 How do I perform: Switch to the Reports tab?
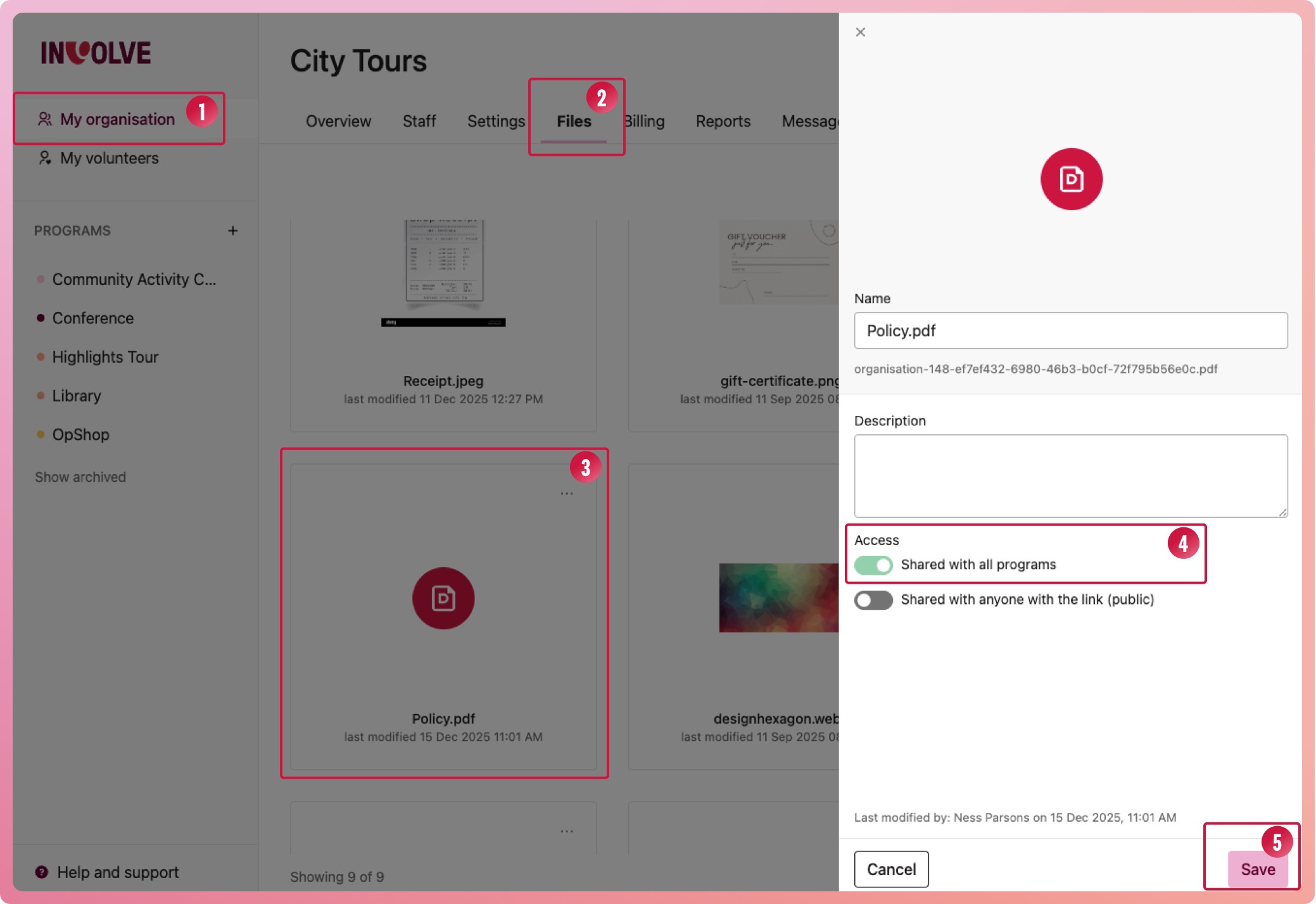coord(723,121)
